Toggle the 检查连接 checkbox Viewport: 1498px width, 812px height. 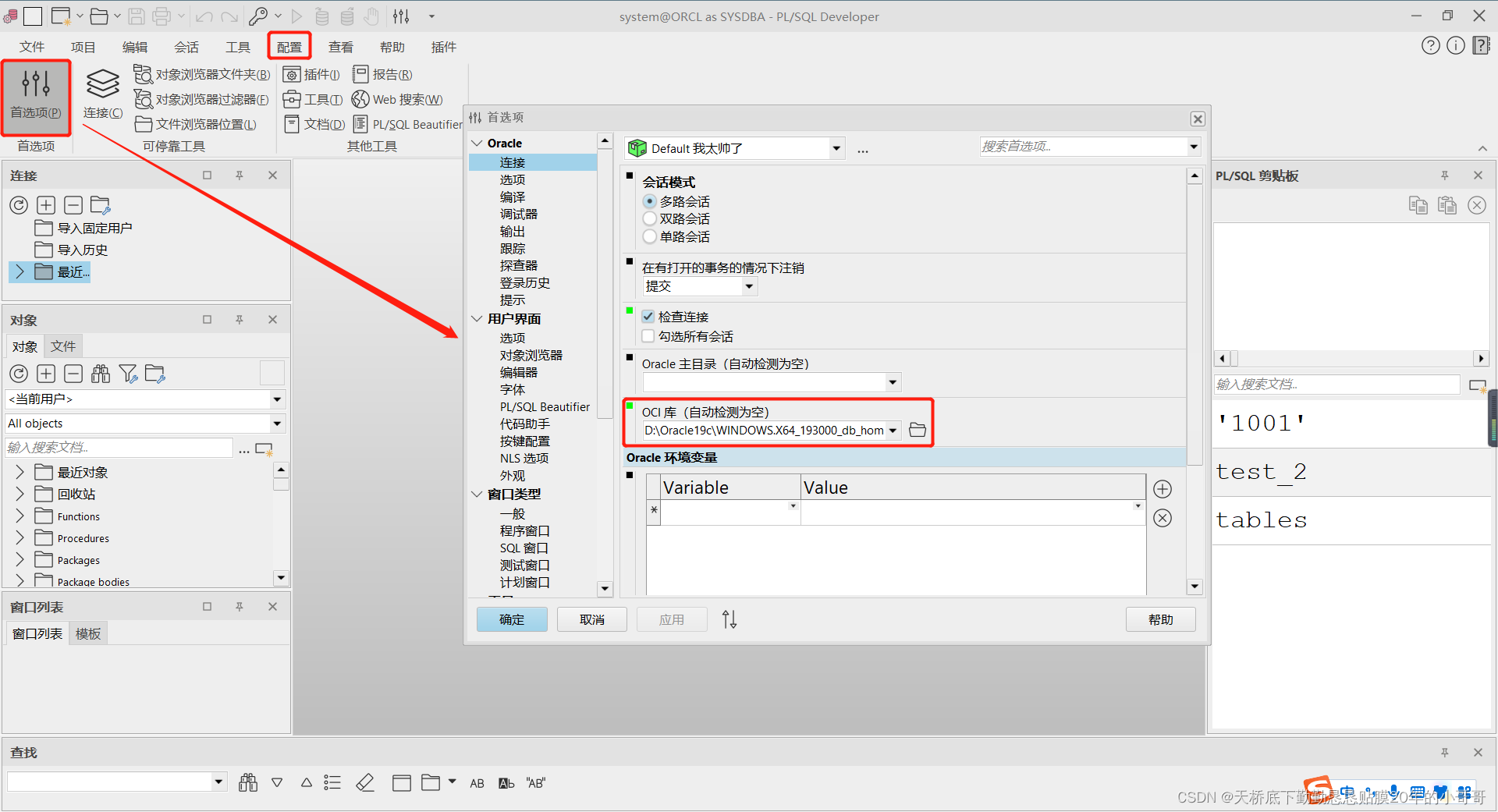pos(648,317)
